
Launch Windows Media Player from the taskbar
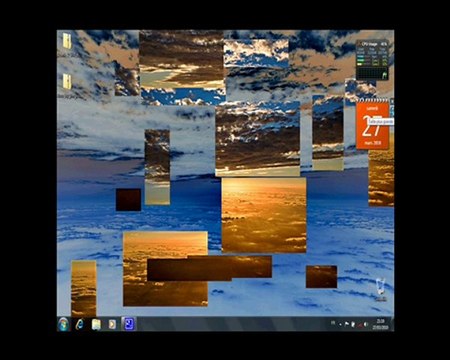(x=112, y=324)
